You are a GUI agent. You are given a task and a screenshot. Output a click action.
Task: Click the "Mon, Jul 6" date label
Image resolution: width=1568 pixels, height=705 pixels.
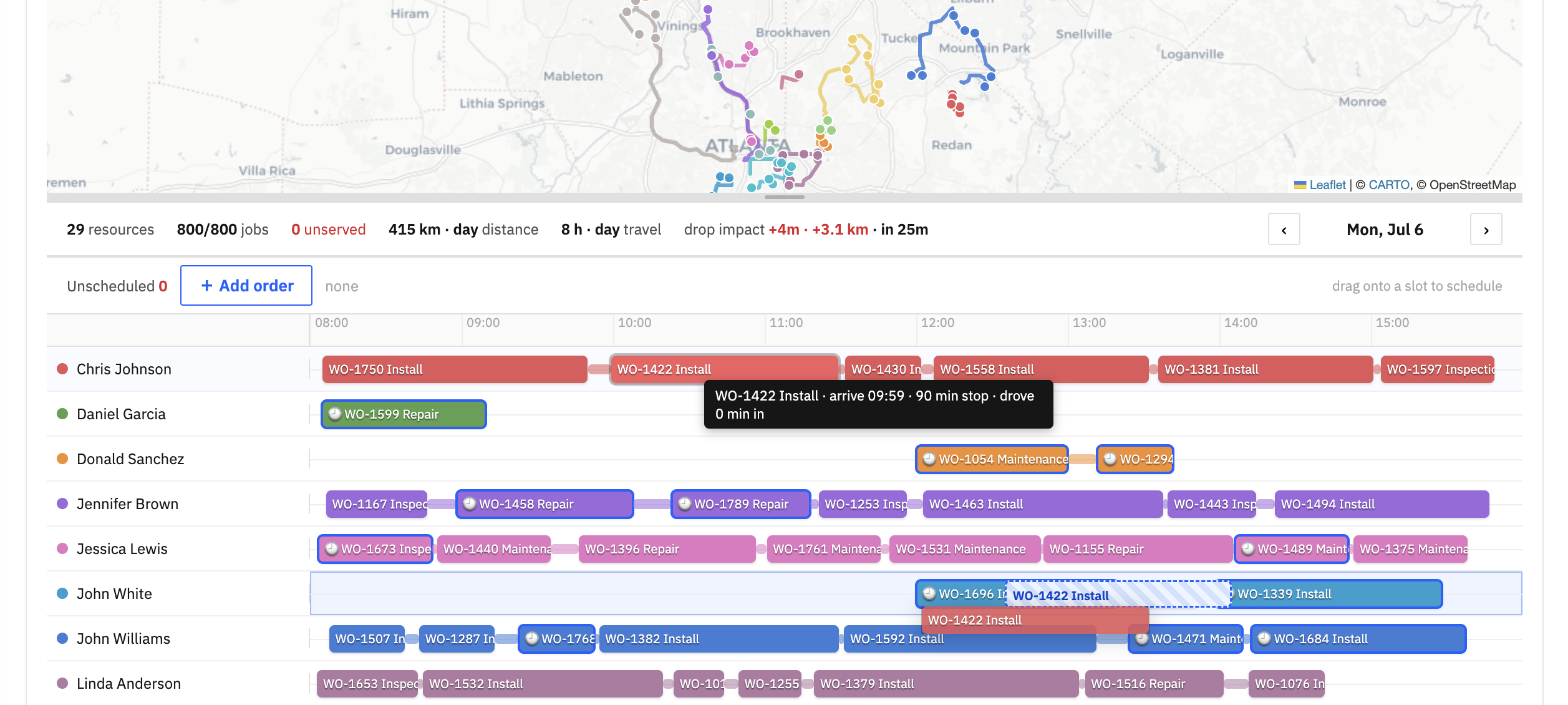(1385, 230)
